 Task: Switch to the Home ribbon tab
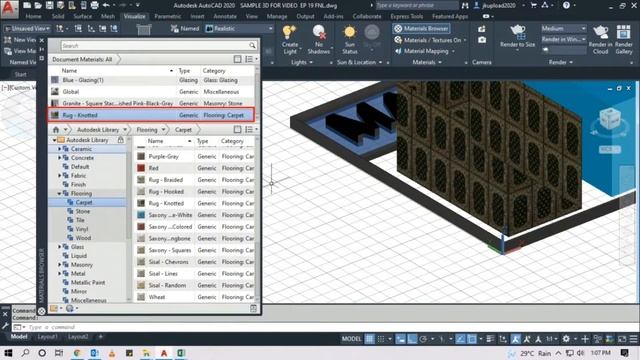coord(33,16)
